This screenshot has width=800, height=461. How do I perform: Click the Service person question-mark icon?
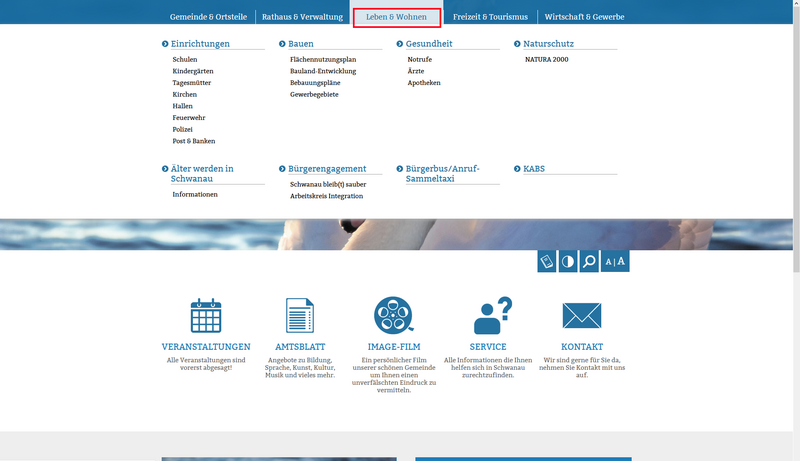(491, 315)
